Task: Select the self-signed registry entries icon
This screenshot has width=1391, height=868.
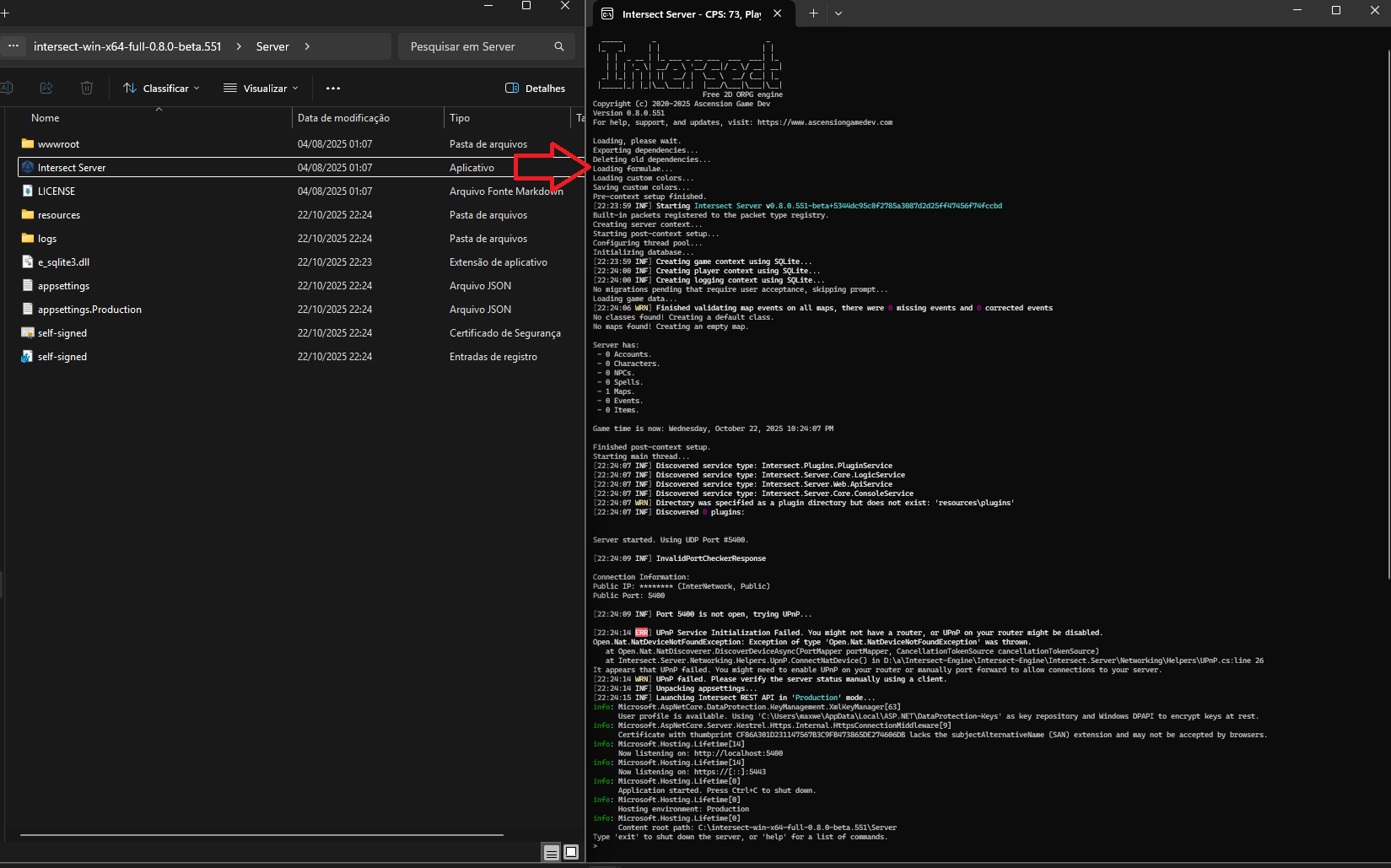Action: tap(28, 357)
